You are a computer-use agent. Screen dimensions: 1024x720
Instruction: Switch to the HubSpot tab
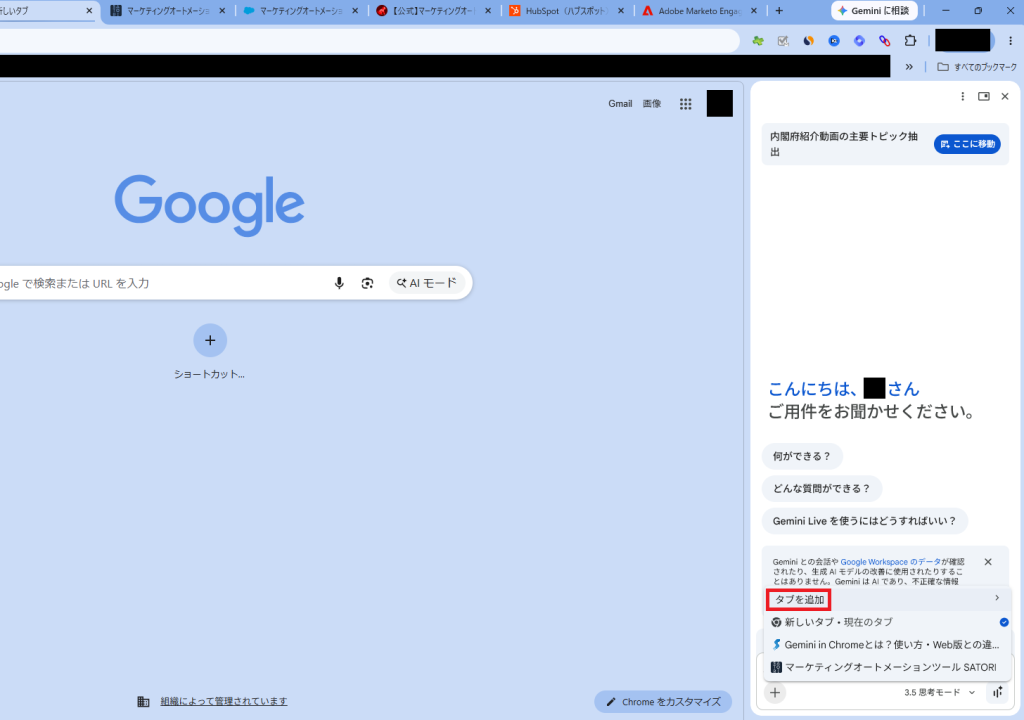pyautogui.click(x=568, y=10)
